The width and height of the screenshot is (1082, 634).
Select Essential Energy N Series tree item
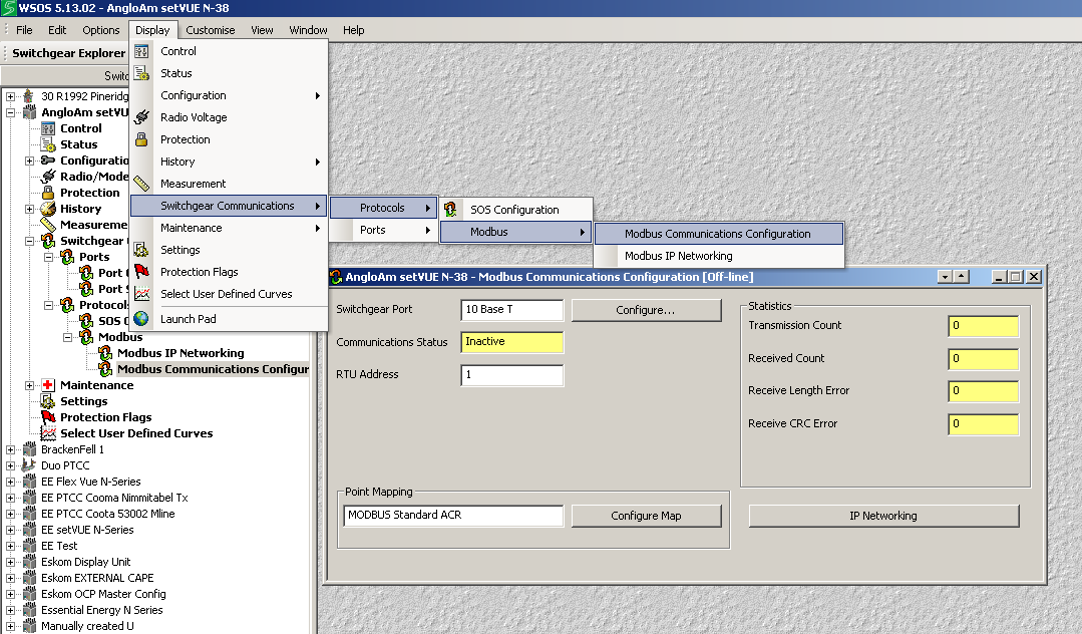101,610
